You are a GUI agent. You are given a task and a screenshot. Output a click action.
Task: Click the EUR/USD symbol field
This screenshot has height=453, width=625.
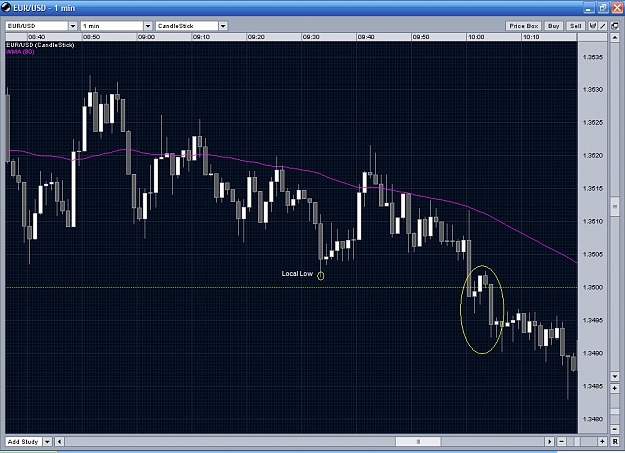(x=37, y=26)
